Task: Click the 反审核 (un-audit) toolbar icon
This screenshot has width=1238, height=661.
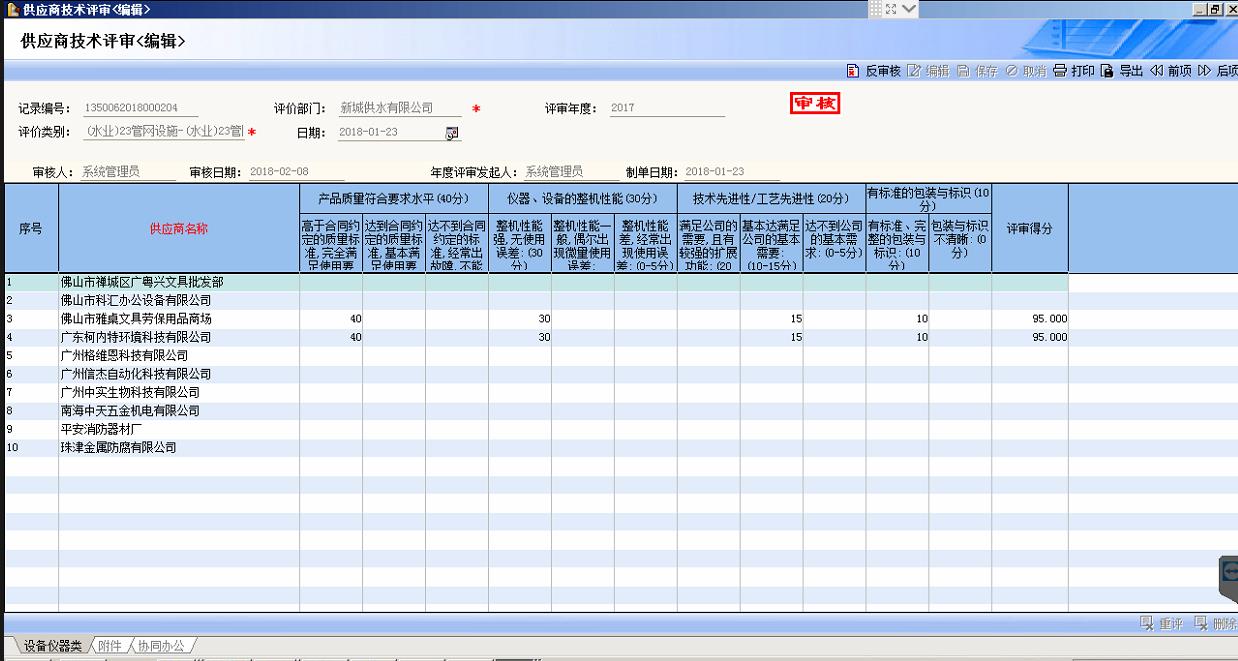Action: tap(853, 71)
